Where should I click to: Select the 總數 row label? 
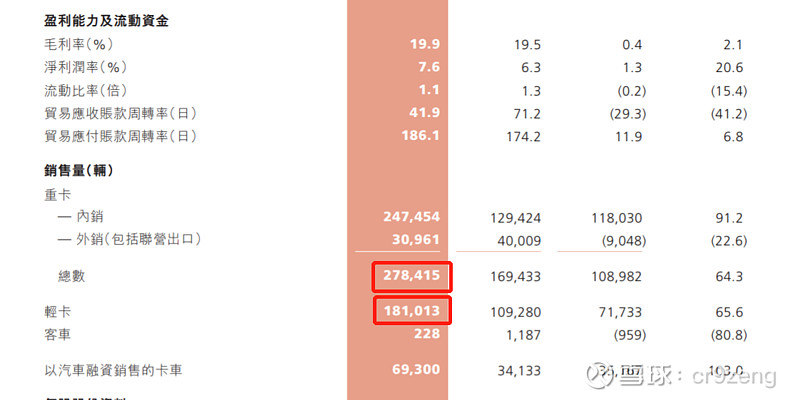(71, 275)
